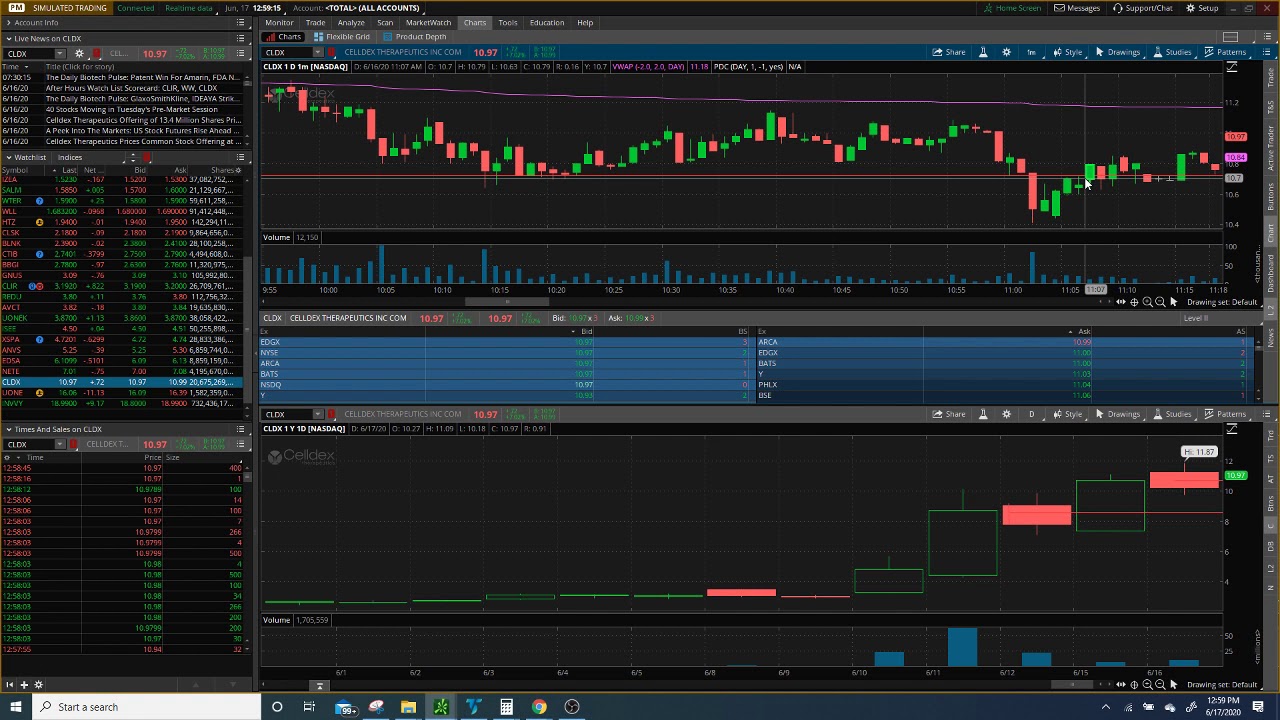Image resolution: width=1280 pixels, height=720 pixels.
Task: Click the Home Screen button
Action: coord(1012,8)
